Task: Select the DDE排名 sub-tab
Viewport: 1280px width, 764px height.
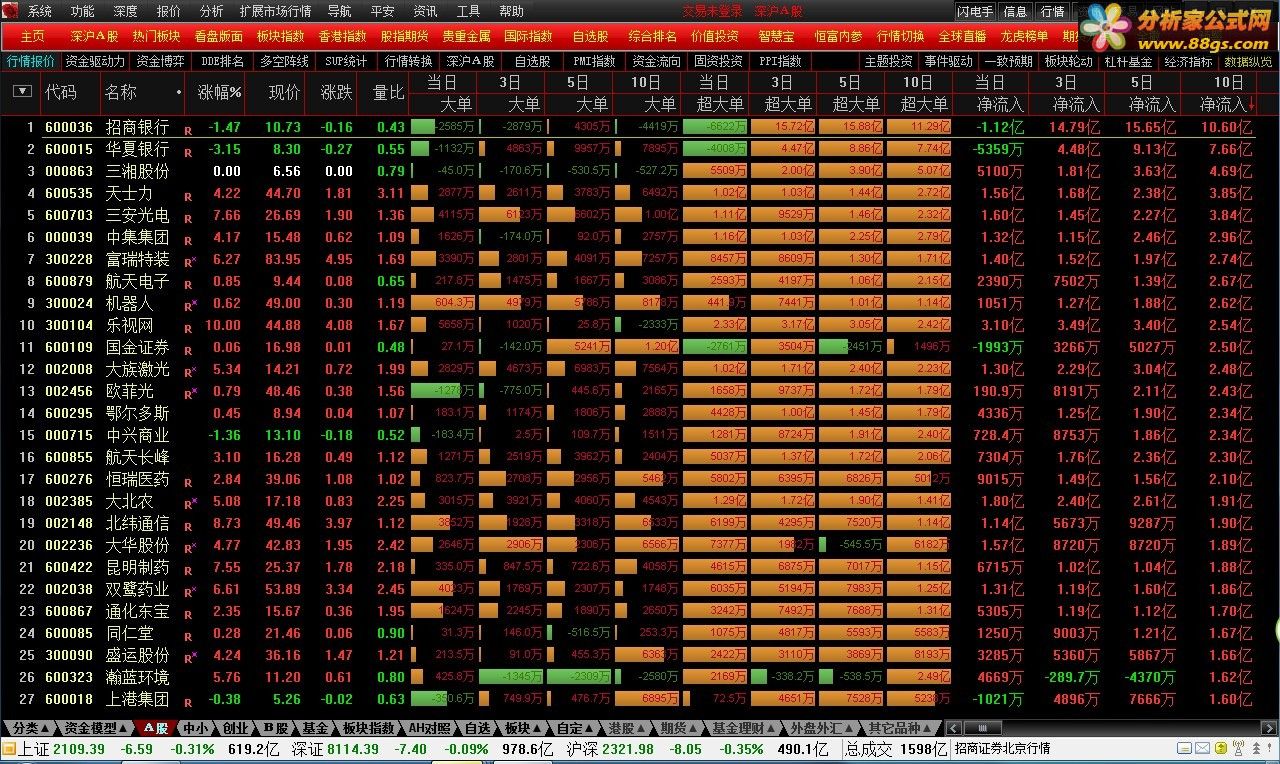Action: click(x=222, y=61)
